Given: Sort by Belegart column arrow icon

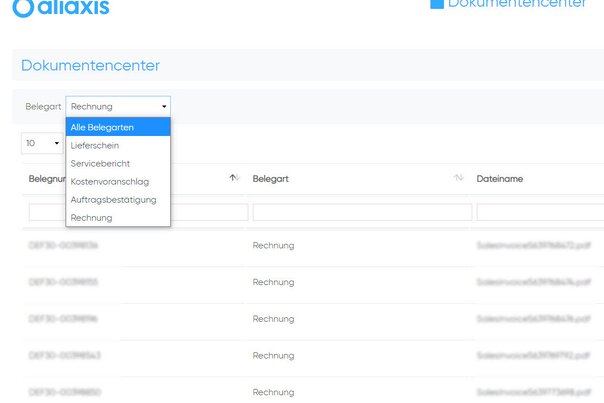Looking at the screenshot, I should coord(458,178).
